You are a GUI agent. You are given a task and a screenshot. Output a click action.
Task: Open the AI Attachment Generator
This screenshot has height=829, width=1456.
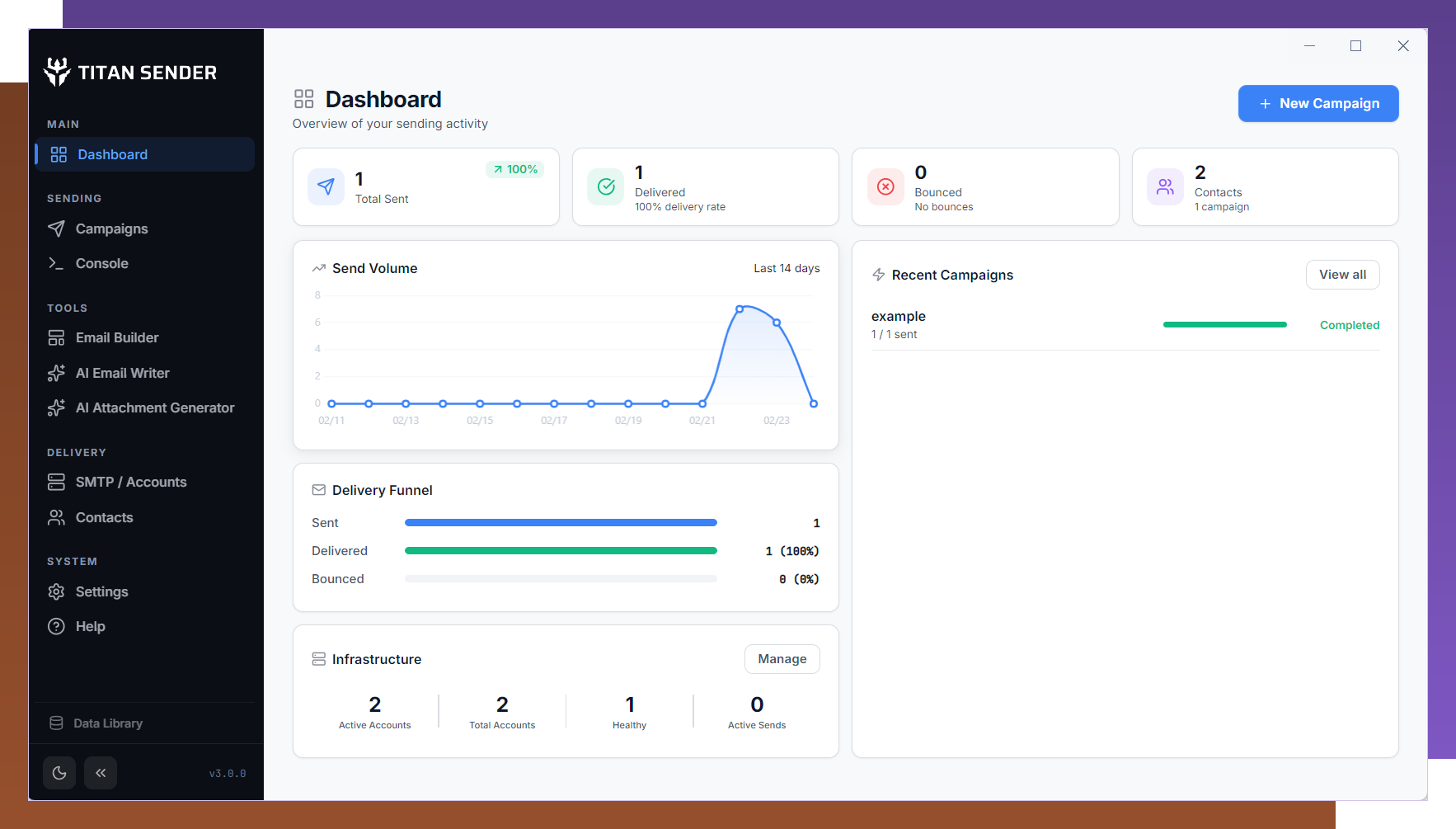[154, 407]
